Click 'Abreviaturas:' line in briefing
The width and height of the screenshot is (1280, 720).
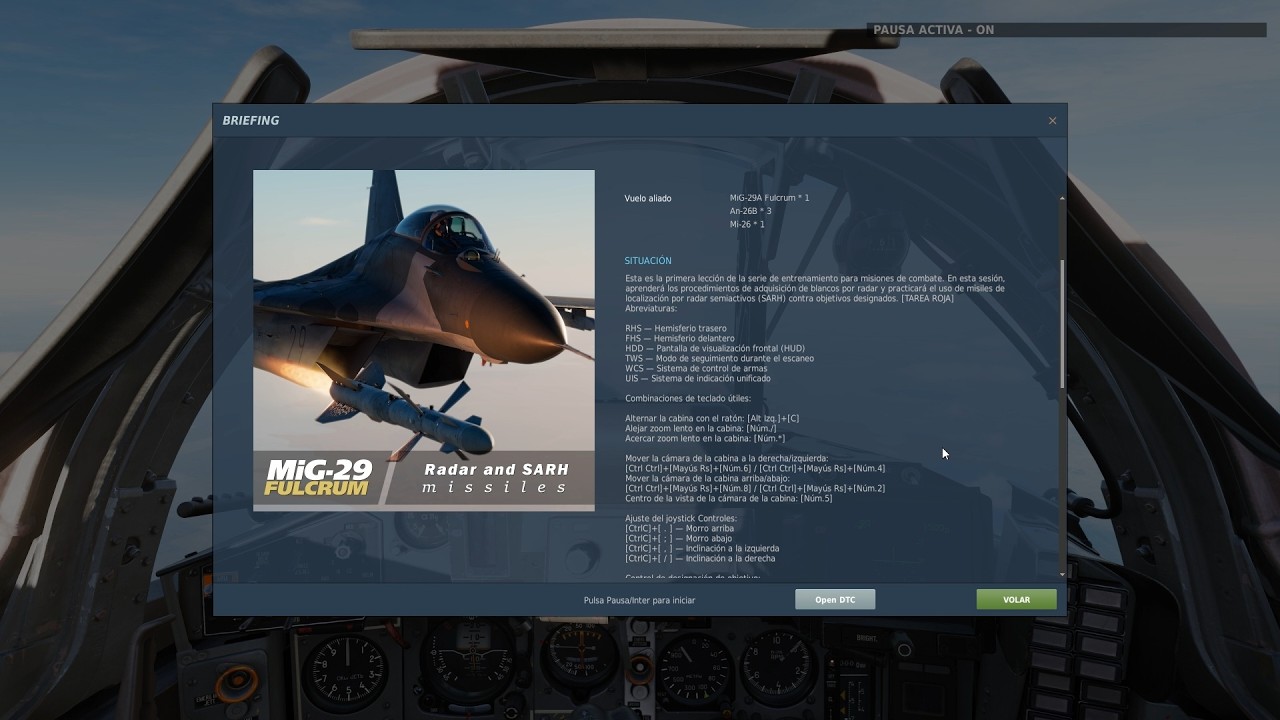[x=651, y=308]
